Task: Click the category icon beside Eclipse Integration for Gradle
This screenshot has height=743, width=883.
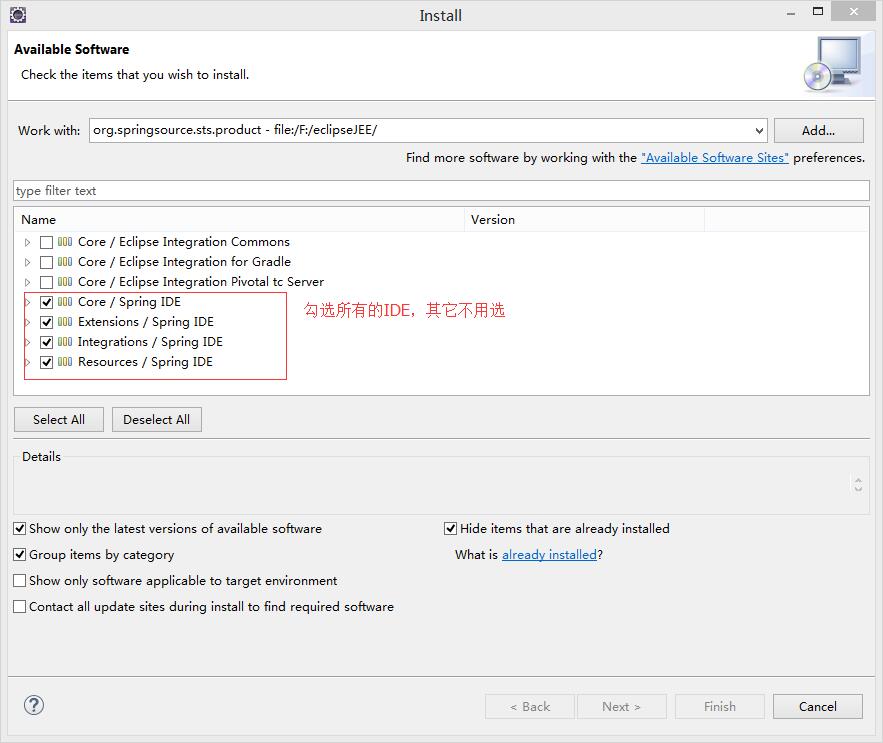Action: (65, 262)
